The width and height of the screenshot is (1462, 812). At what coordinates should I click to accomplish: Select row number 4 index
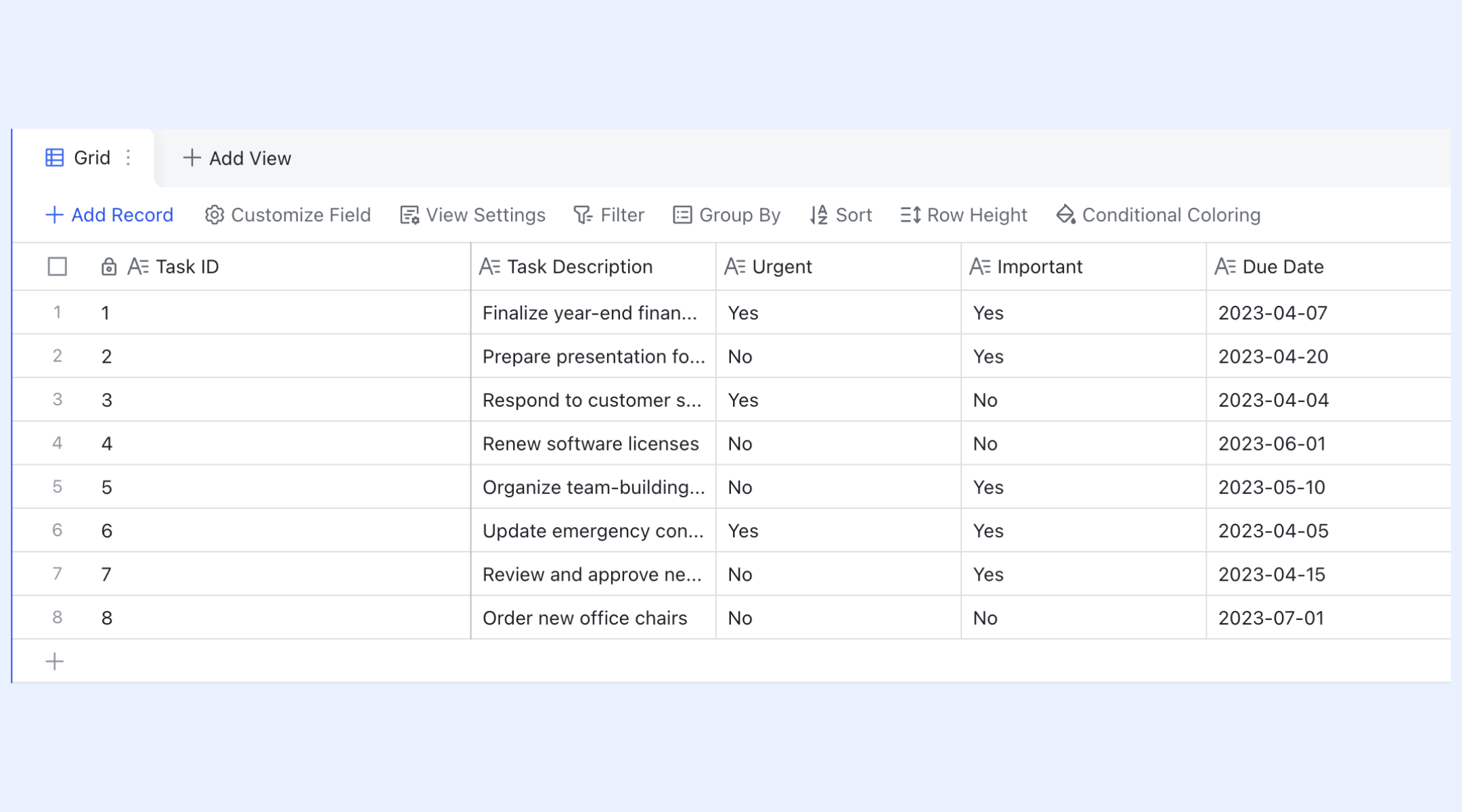[58, 443]
